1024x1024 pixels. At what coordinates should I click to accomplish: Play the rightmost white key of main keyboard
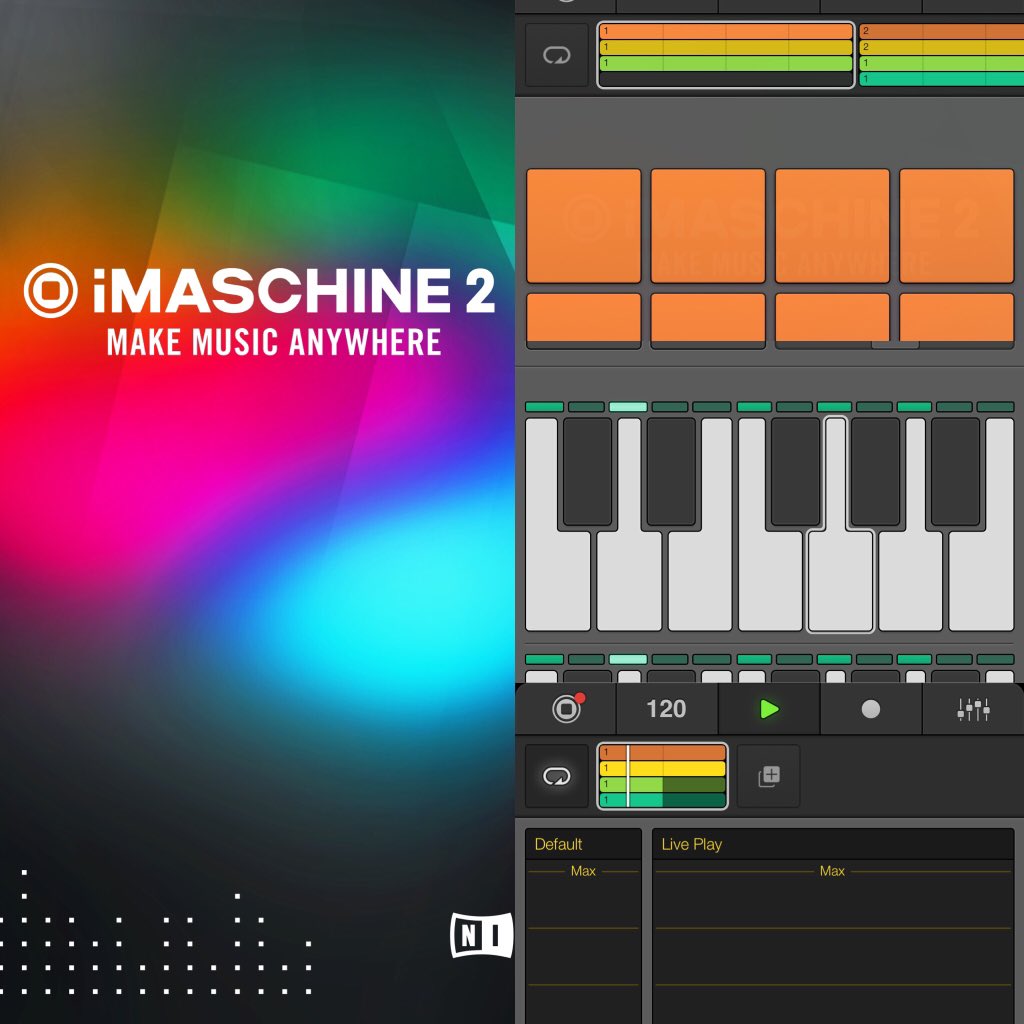point(981,581)
